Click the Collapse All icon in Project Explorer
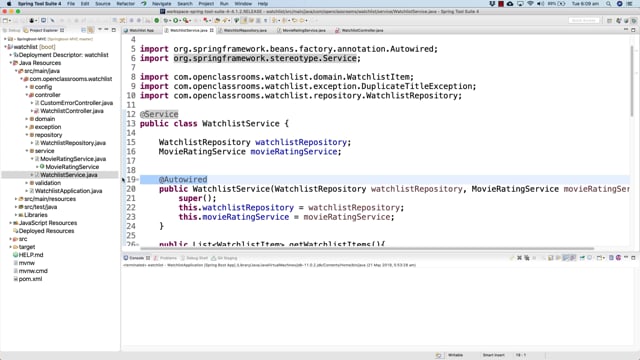The height and width of the screenshot is (360, 640). point(83,30)
